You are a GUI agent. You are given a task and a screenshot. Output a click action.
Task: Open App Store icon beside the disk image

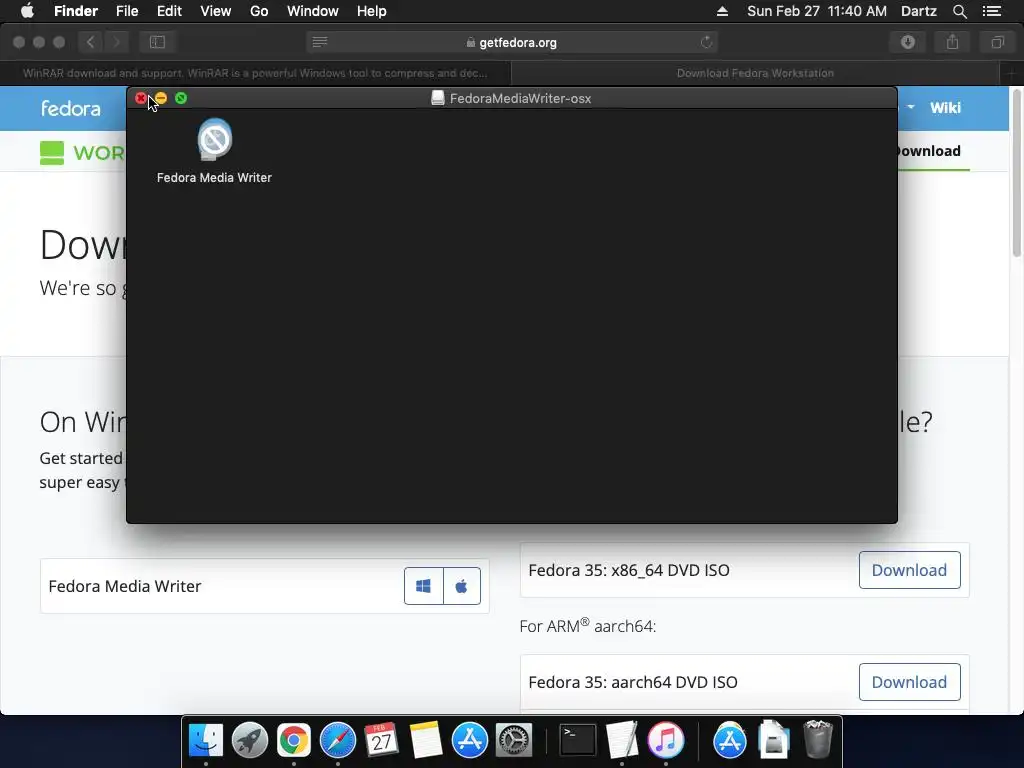pos(729,740)
